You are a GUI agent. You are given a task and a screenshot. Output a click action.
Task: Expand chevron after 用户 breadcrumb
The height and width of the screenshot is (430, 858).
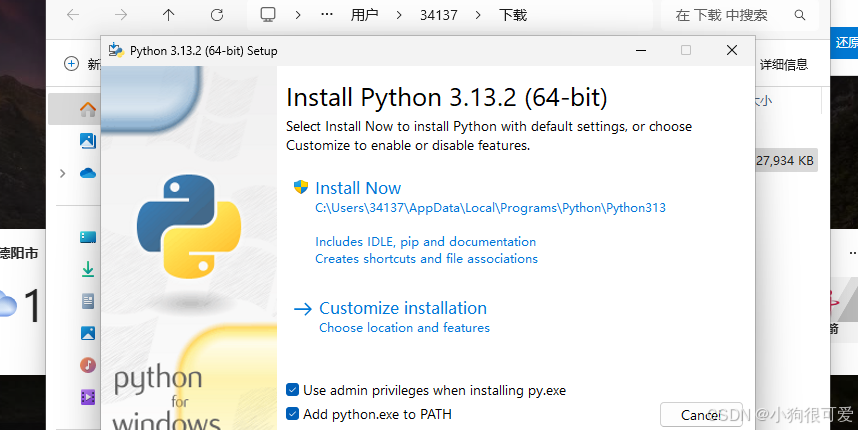point(399,15)
